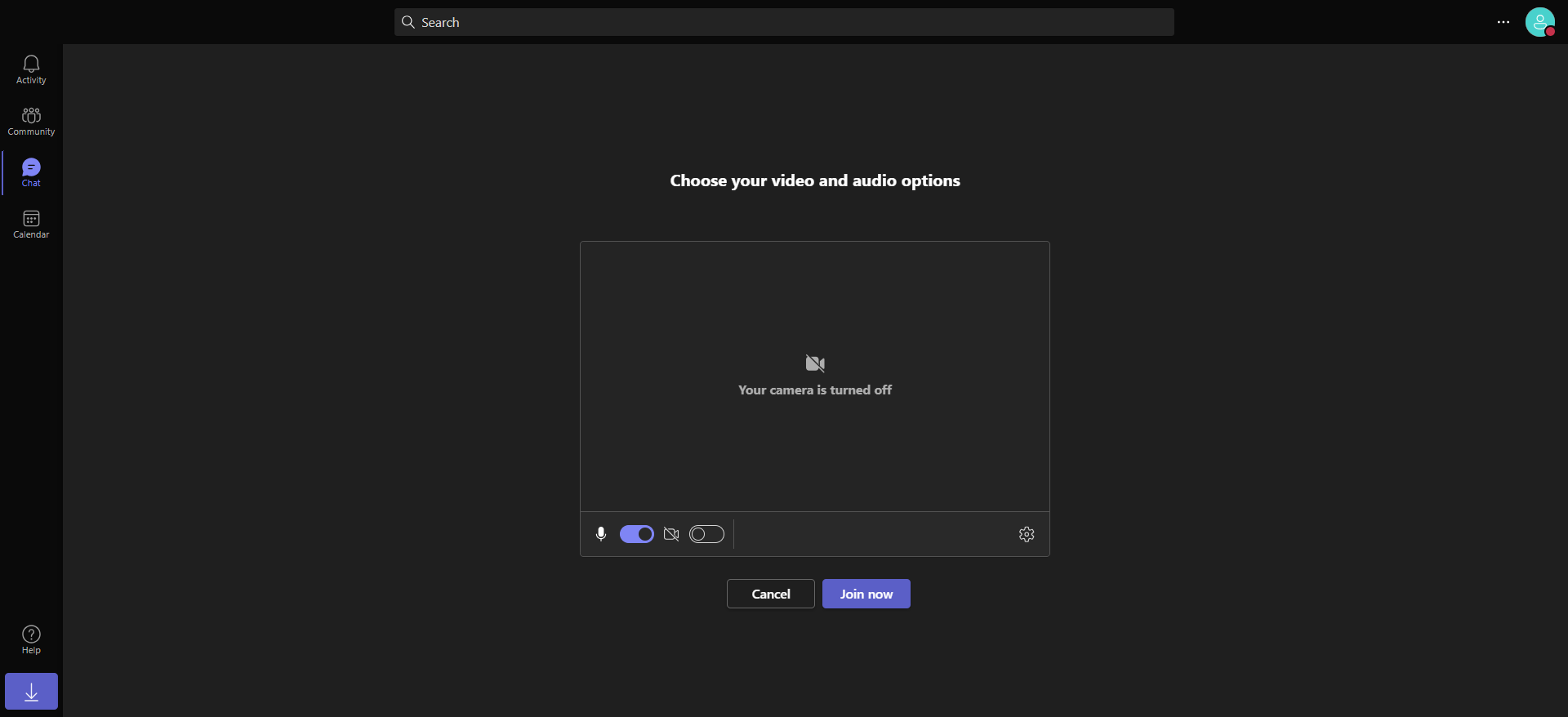Click the microphone icon
This screenshot has height=717, width=1568.
[601, 534]
